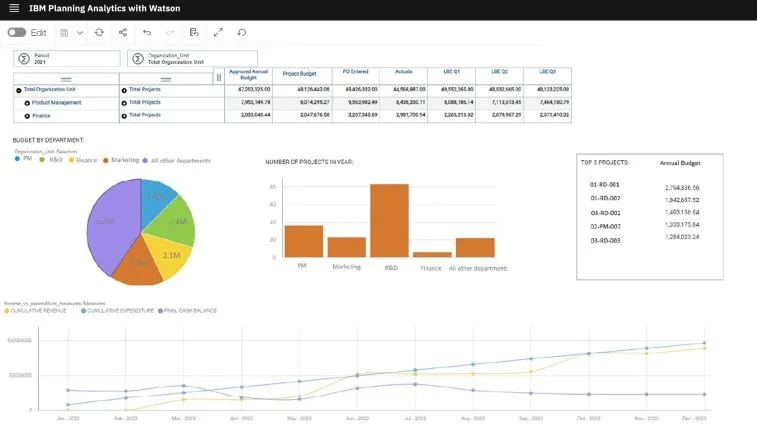This screenshot has height=425, width=757.
Task: Click the 2,794,336.56 budget value
Action: pos(682,188)
